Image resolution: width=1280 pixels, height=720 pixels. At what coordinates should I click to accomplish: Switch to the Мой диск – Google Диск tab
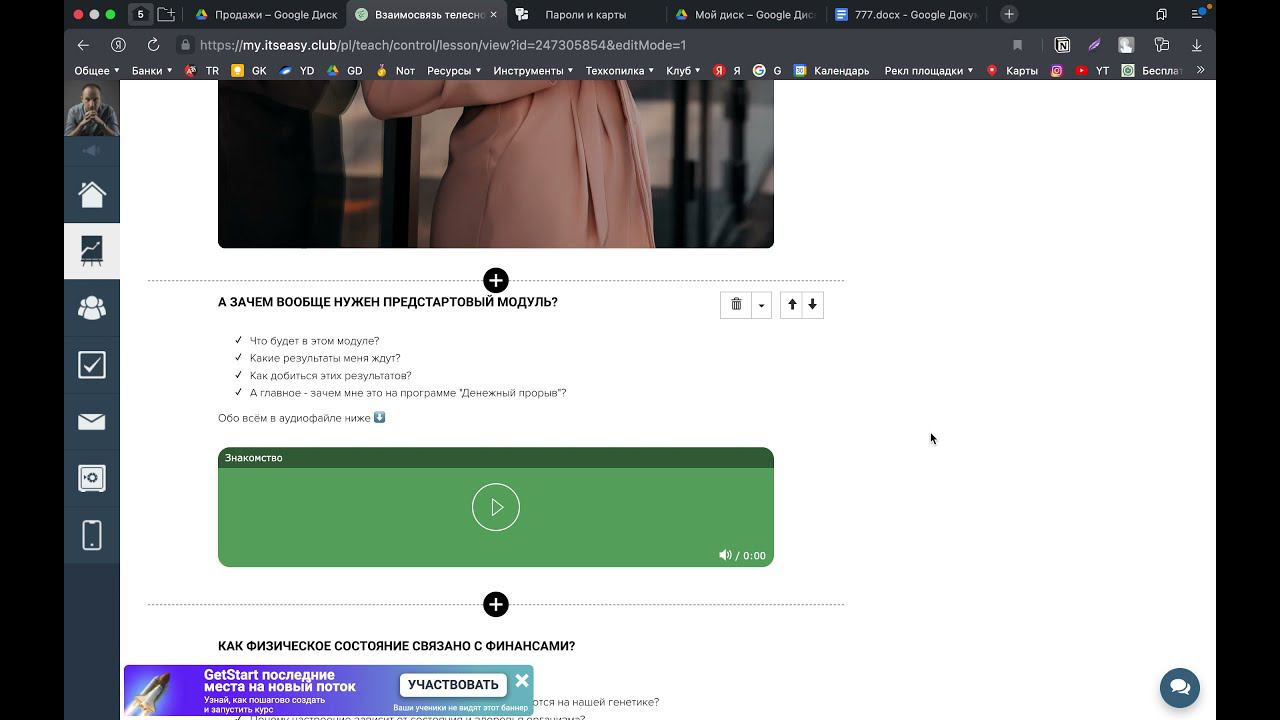point(746,15)
